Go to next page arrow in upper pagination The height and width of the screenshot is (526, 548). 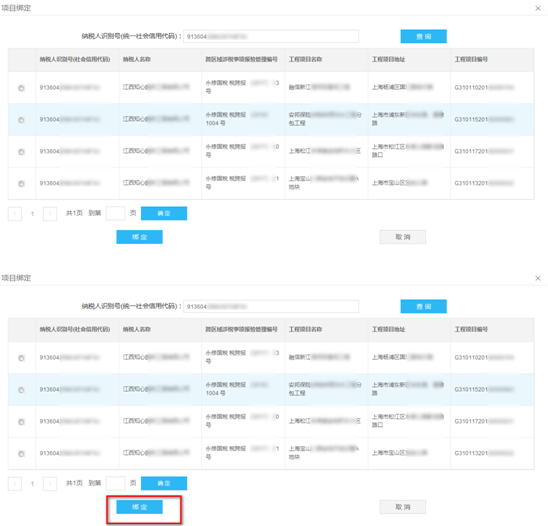[50, 214]
